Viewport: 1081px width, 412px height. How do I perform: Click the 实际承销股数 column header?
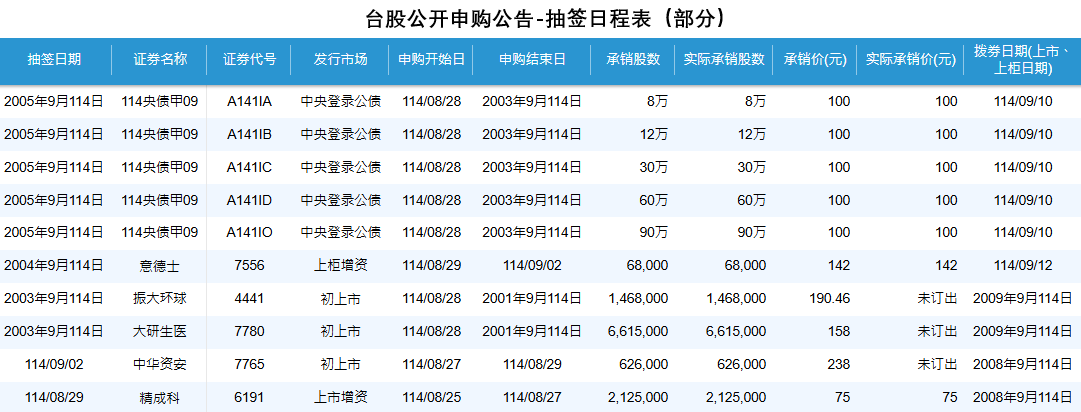724,59
